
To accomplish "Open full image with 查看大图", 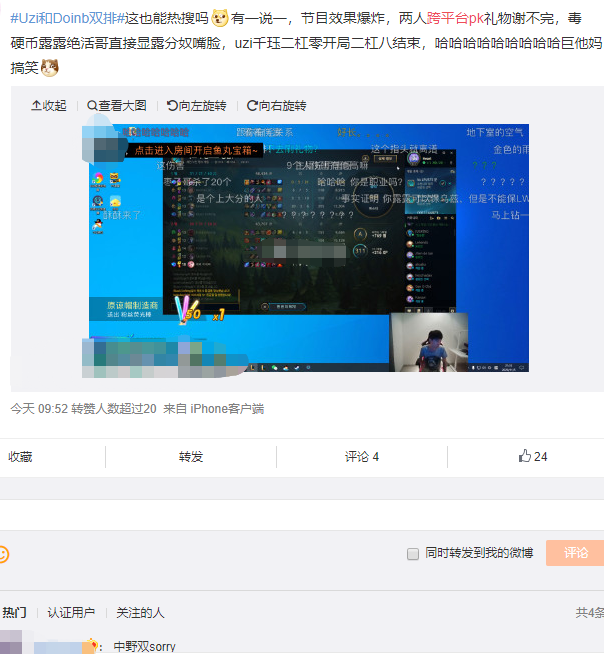I will coord(117,106).
